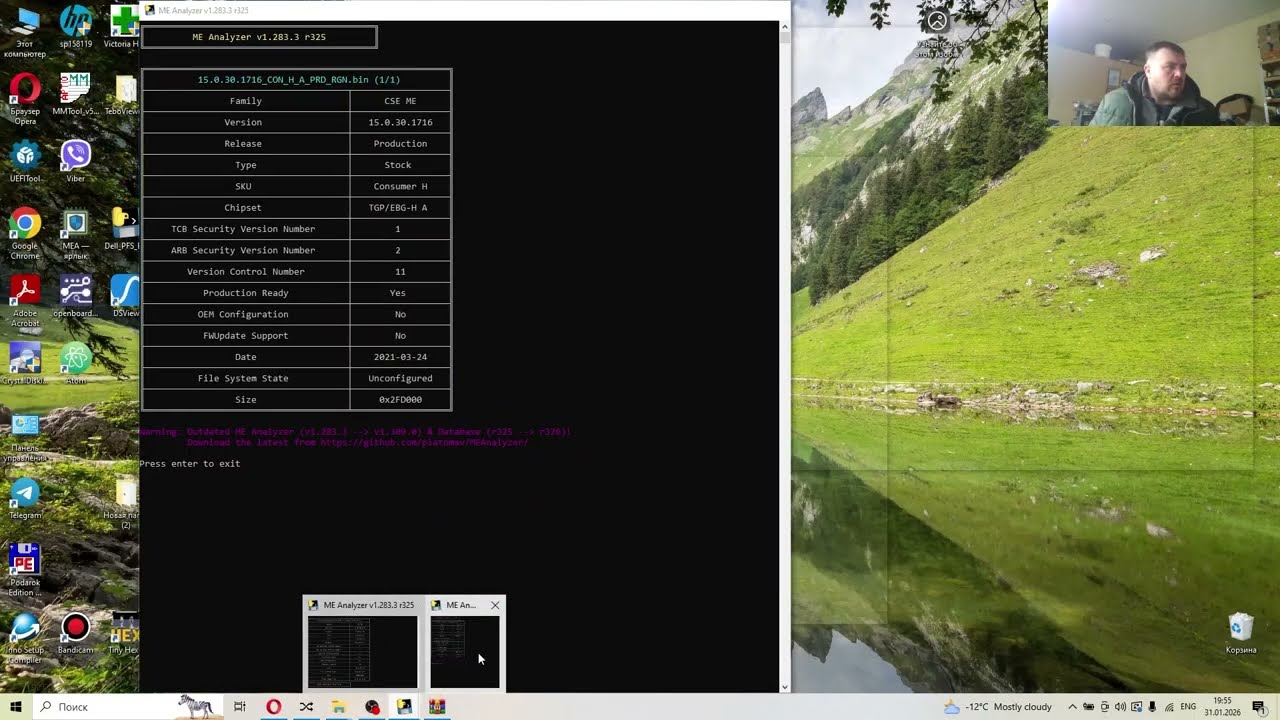Launch Victoria HDD from the desktop
The height and width of the screenshot is (720, 1280).
pyautogui.click(x=123, y=28)
